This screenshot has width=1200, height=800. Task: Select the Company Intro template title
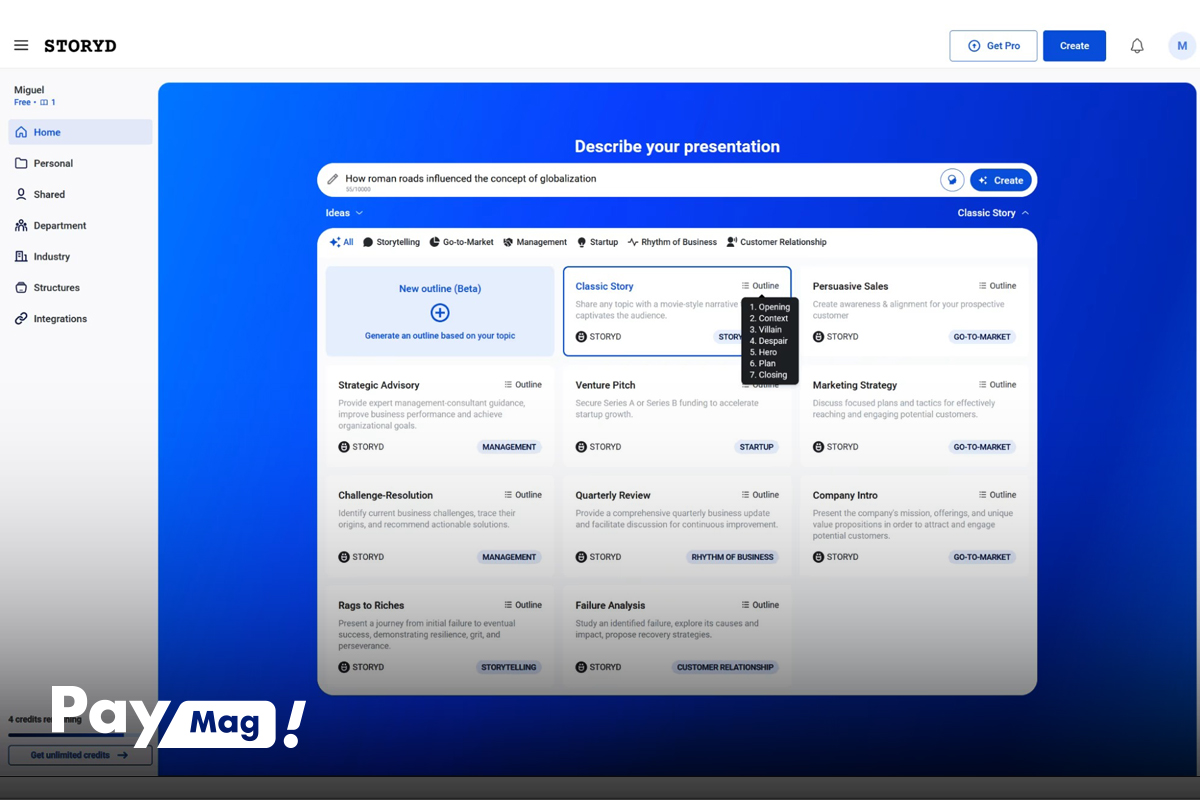click(845, 495)
